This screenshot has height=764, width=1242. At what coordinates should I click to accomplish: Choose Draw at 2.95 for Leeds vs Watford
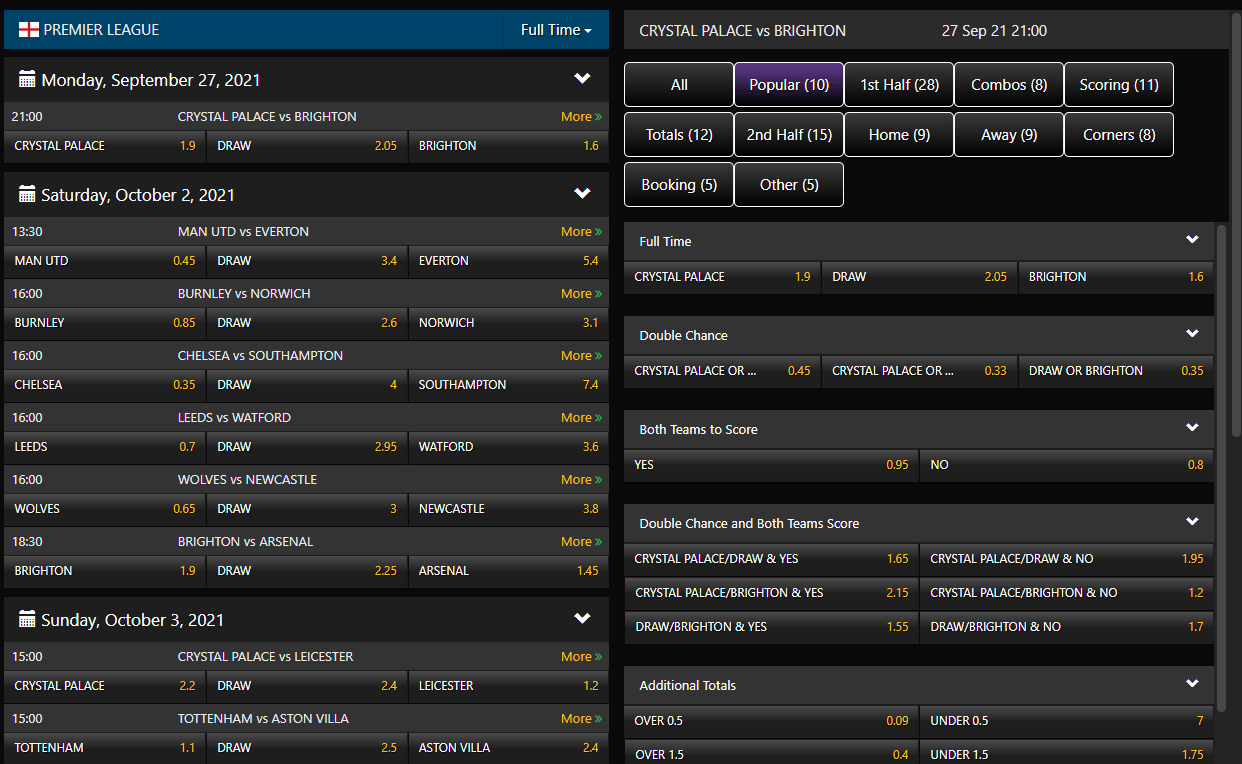coord(307,447)
